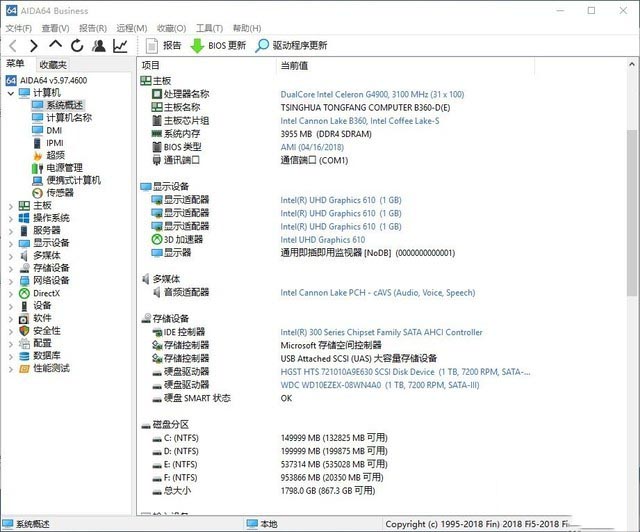640x532 pixels.
Task: Select the 超频 flame icon item
Action: (49, 156)
